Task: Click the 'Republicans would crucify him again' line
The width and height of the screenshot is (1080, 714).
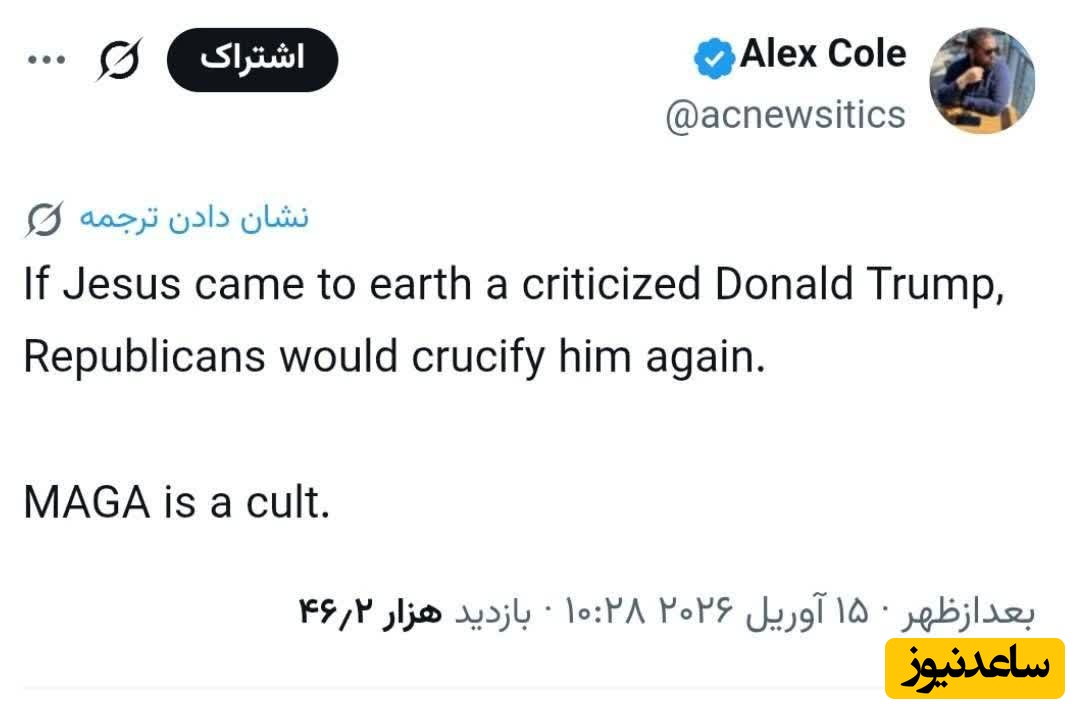Action: click(x=394, y=357)
